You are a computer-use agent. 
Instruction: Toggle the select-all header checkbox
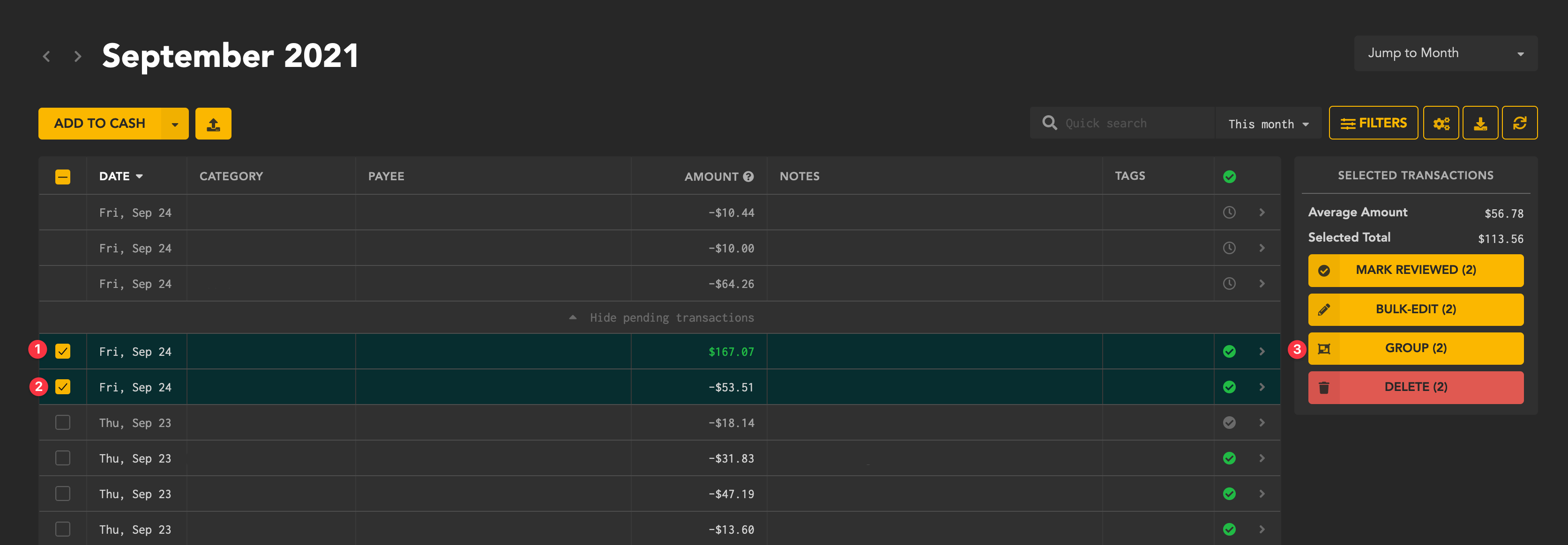click(x=63, y=177)
